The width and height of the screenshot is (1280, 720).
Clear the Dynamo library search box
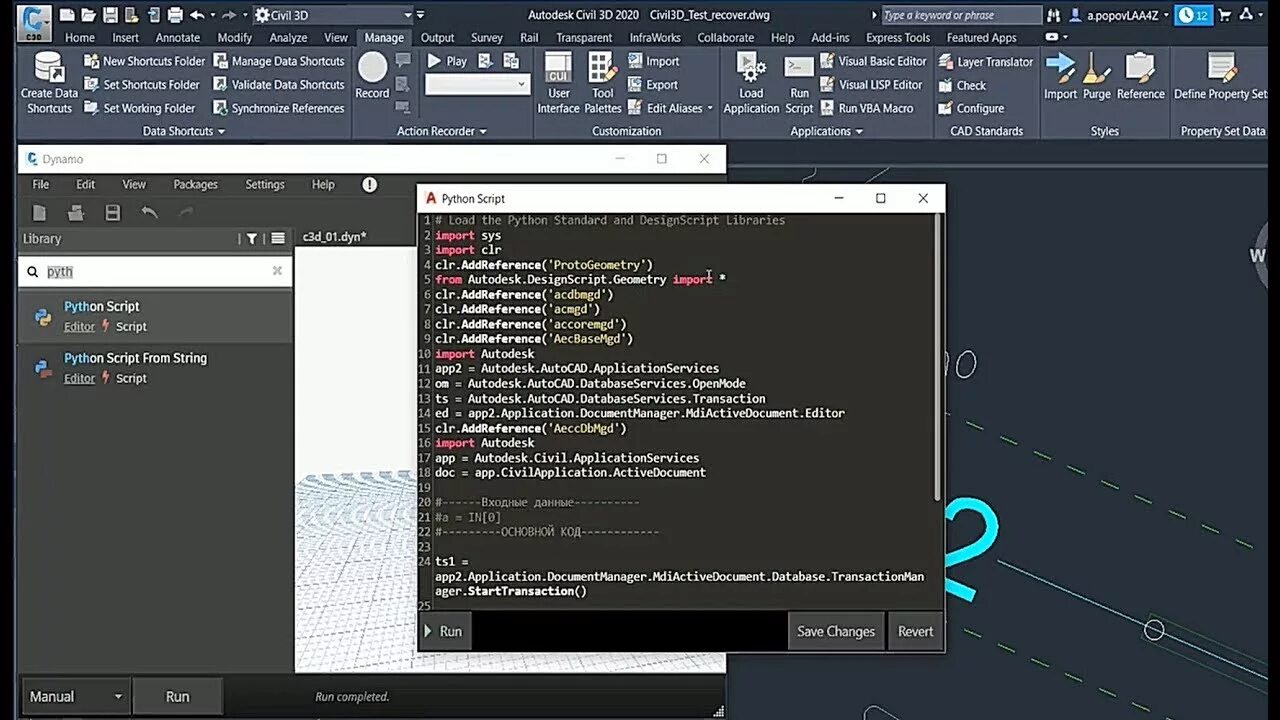(x=277, y=271)
